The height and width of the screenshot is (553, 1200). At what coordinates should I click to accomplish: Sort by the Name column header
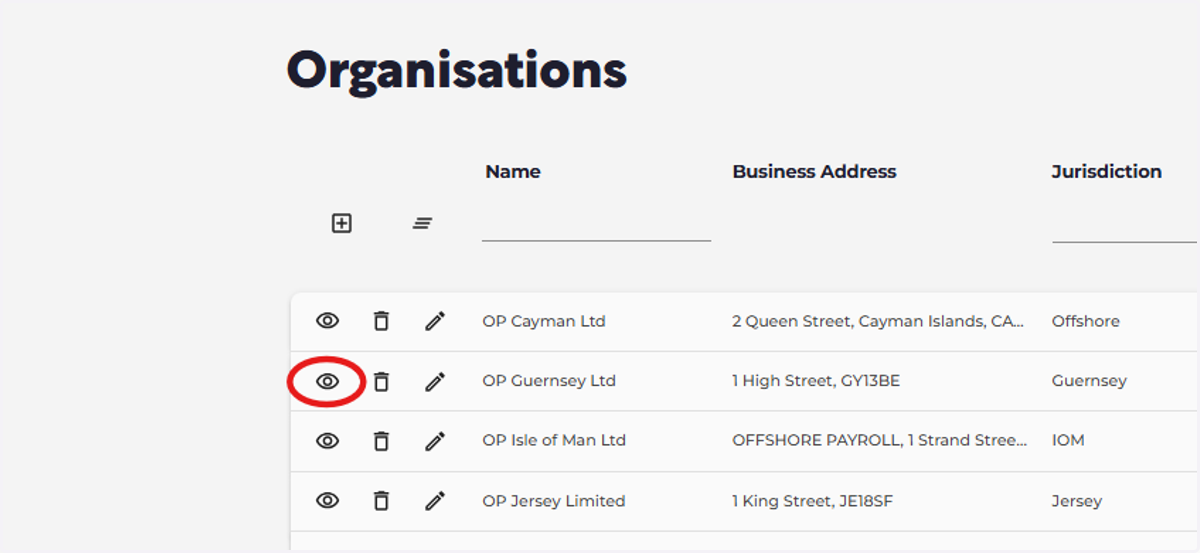click(x=513, y=171)
